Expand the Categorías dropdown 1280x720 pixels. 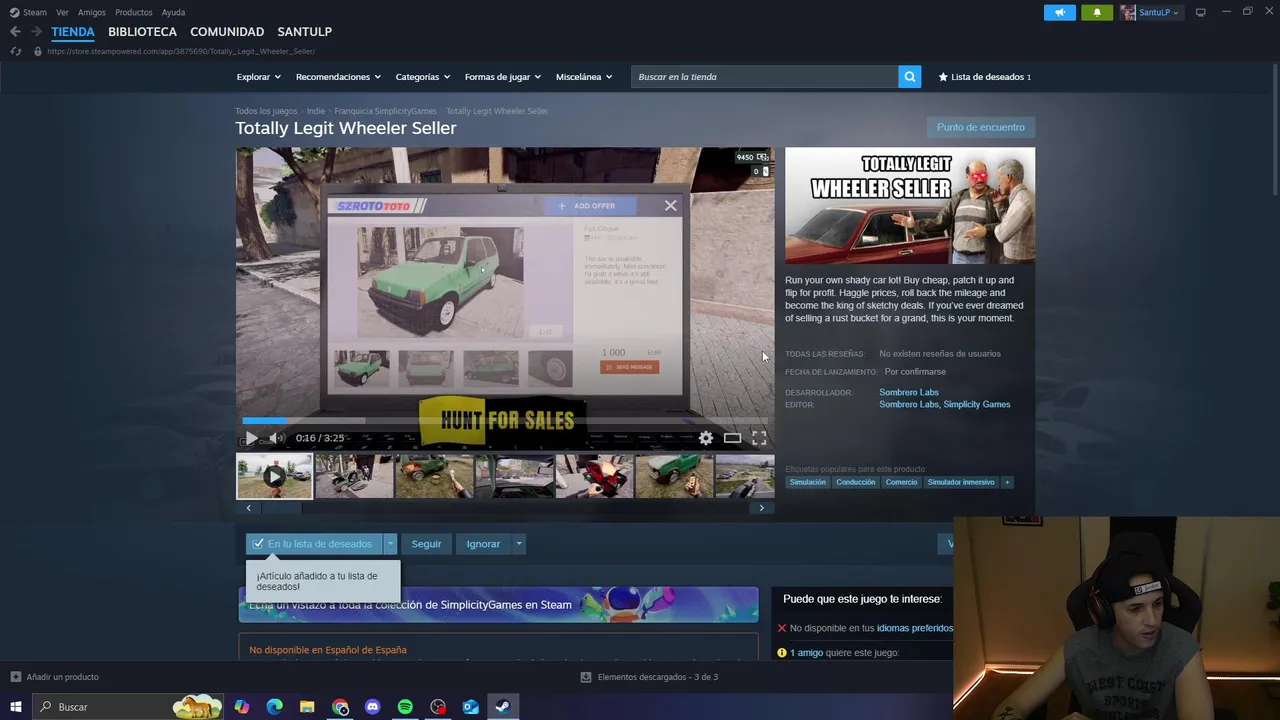(x=422, y=77)
